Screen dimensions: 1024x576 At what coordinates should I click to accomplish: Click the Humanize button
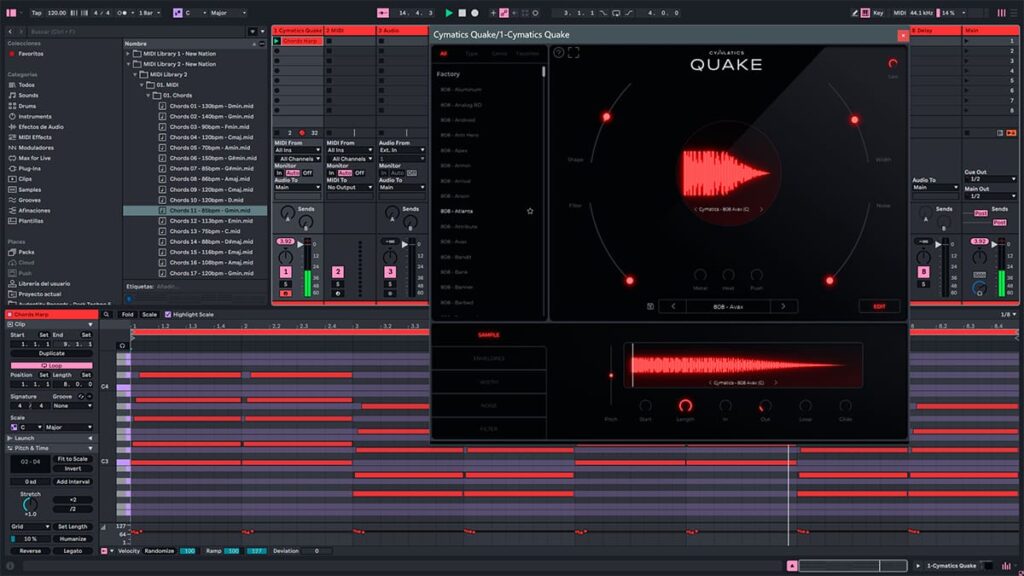click(73, 538)
